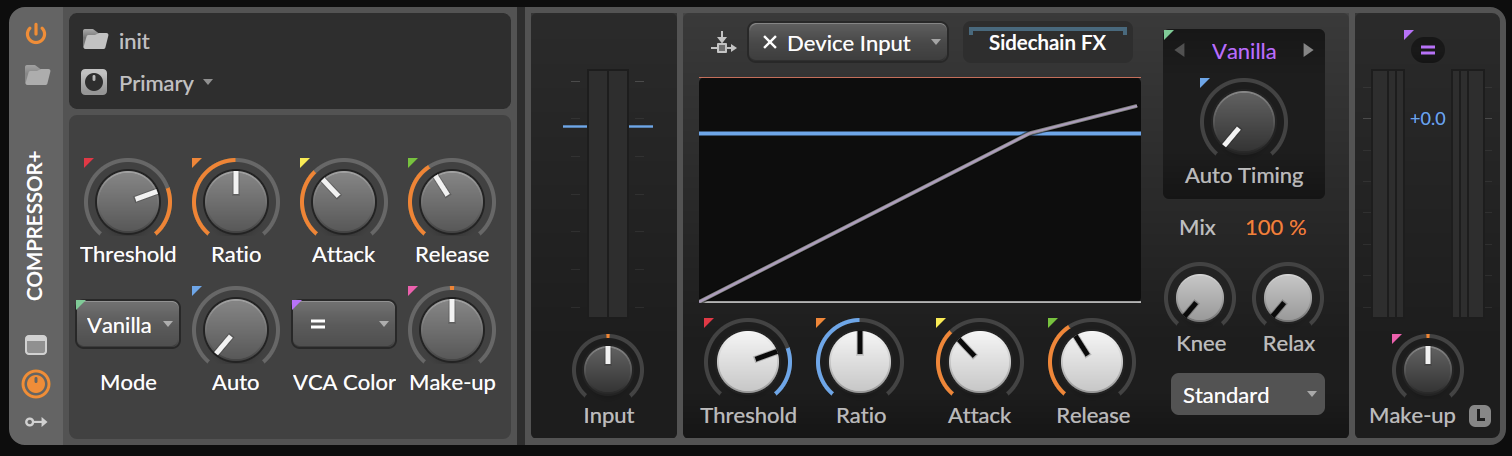The width and height of the screenshot is (1512, 456).
Task: Open the Device Input source selector
Action: (848, 43)
